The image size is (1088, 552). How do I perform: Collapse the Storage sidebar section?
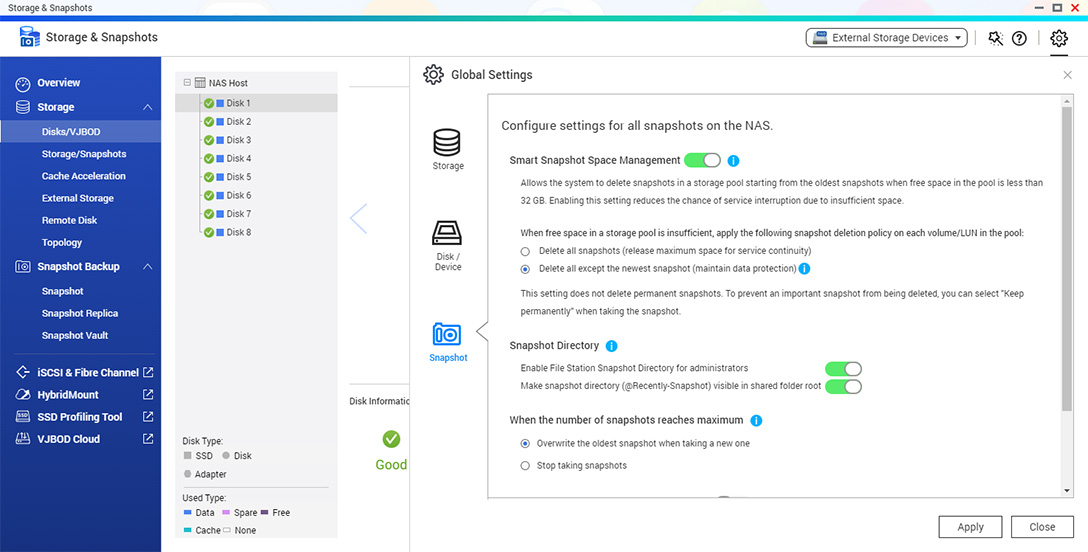147,107
